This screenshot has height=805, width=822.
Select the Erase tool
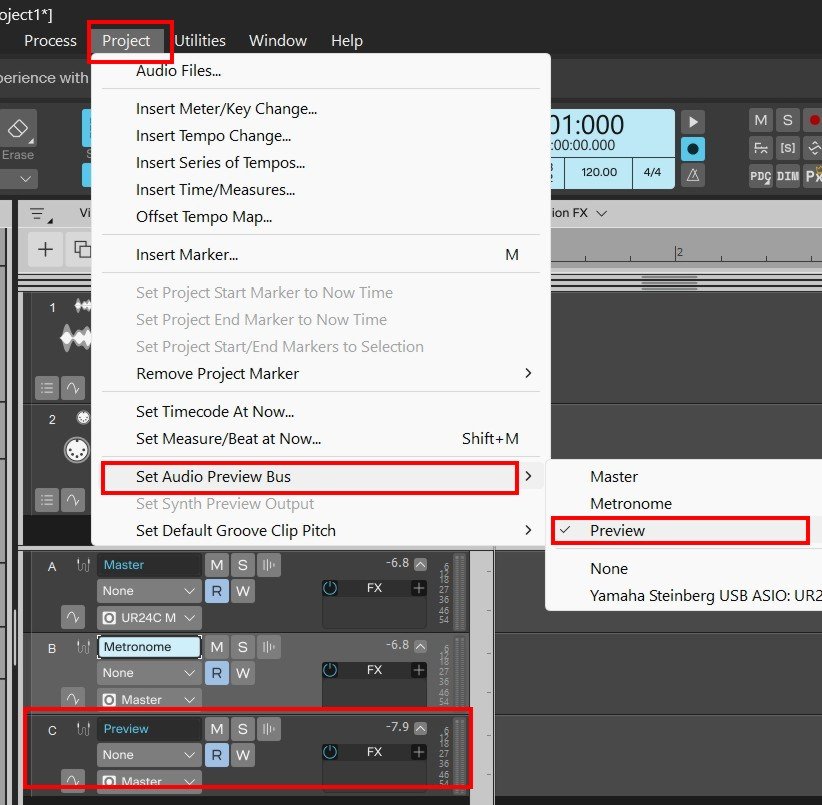click(18, 137)
